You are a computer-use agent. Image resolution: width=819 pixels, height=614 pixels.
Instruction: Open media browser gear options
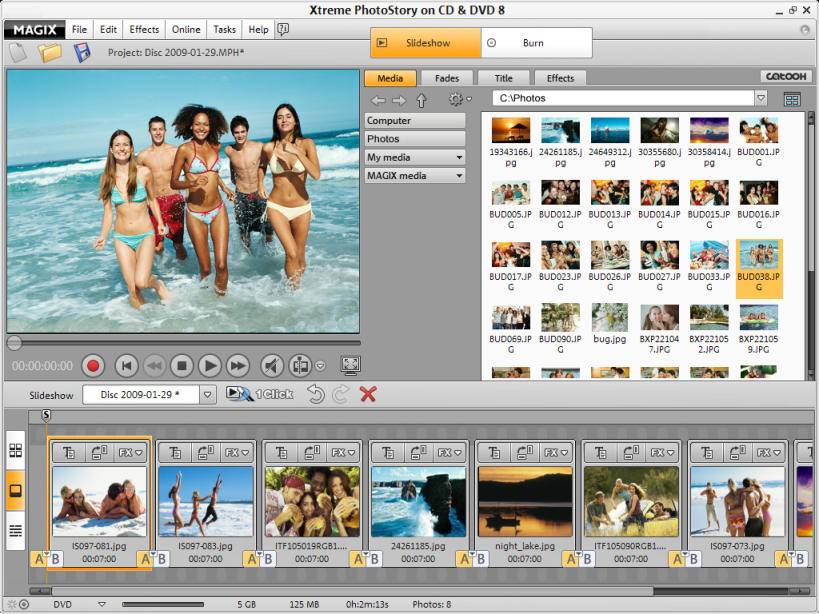click(455, 99)
